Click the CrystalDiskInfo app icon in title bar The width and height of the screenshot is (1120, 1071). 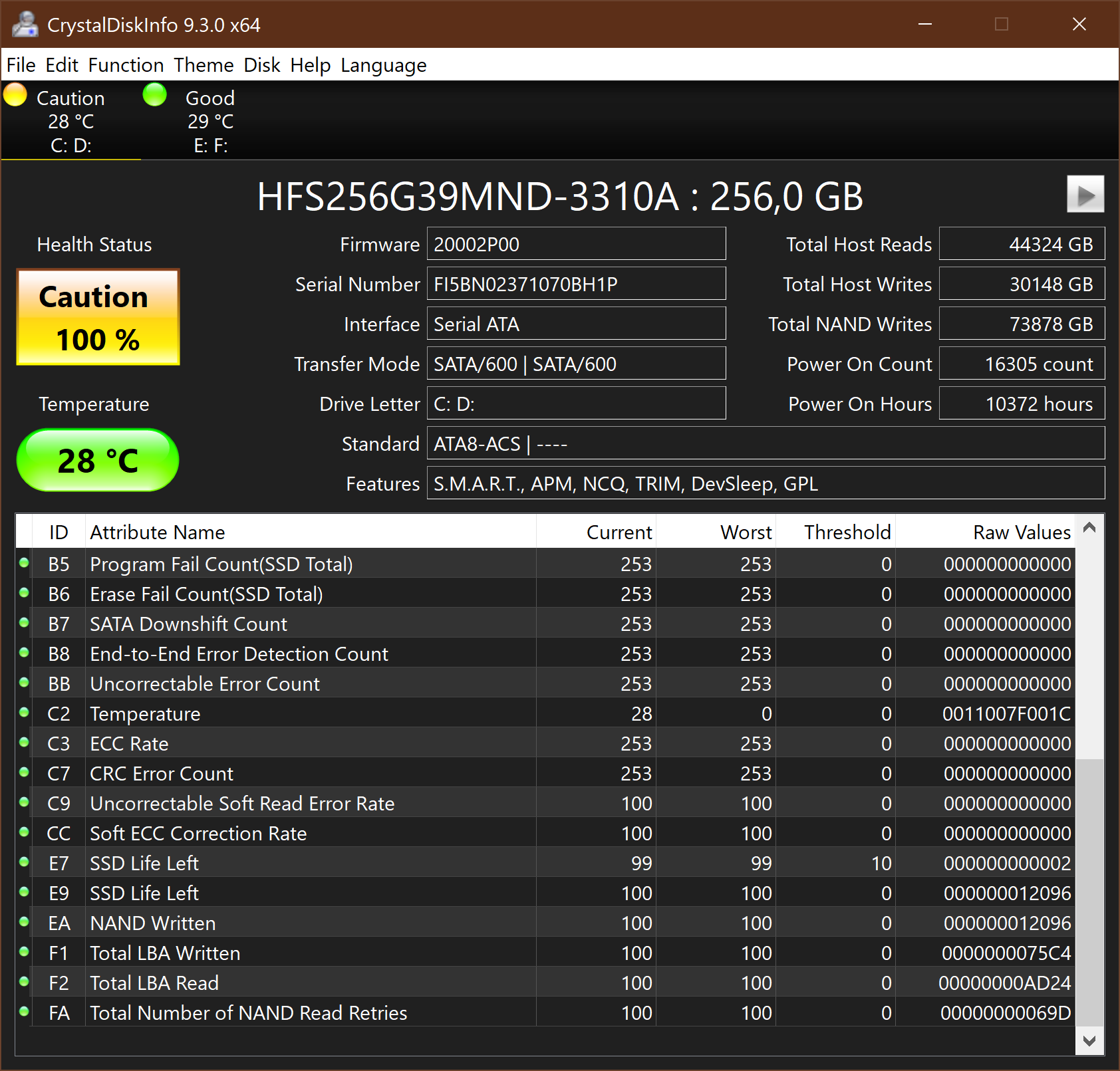point(25,25)
